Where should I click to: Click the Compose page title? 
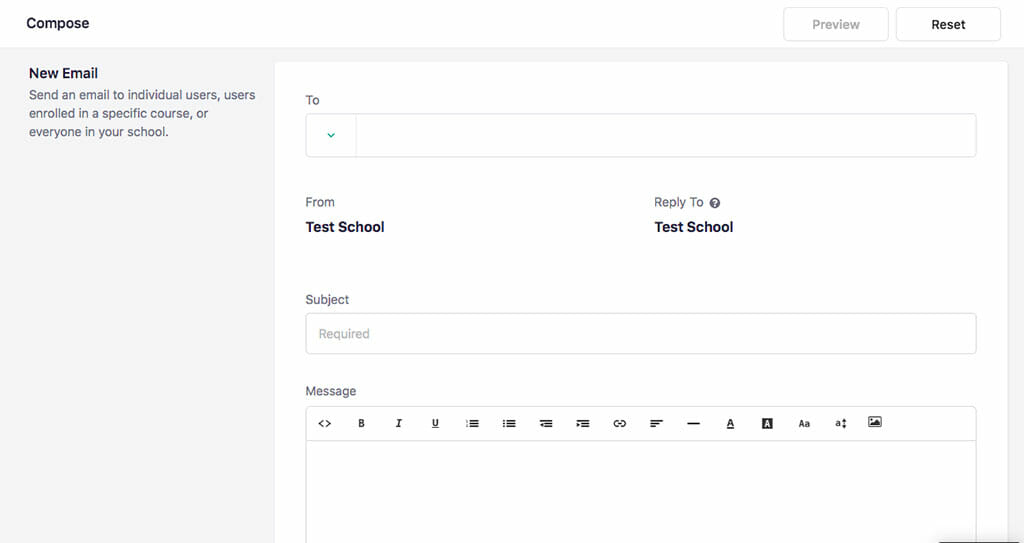[57, 24]
